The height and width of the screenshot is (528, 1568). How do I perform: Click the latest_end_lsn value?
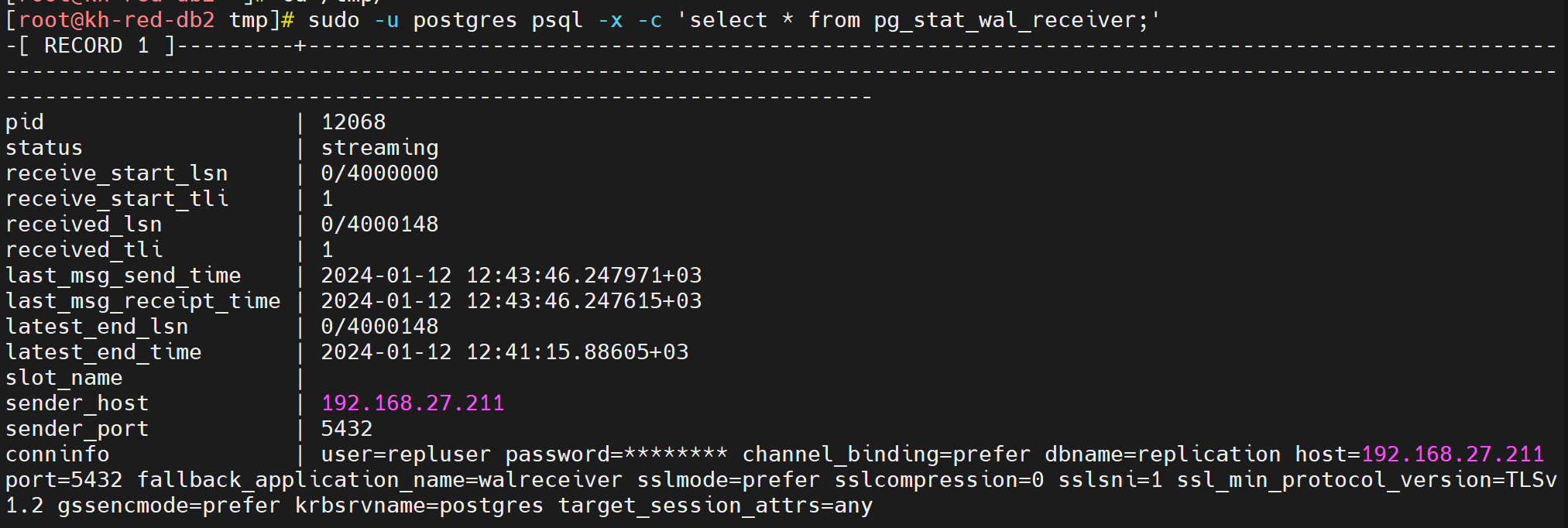coord(380,327)
